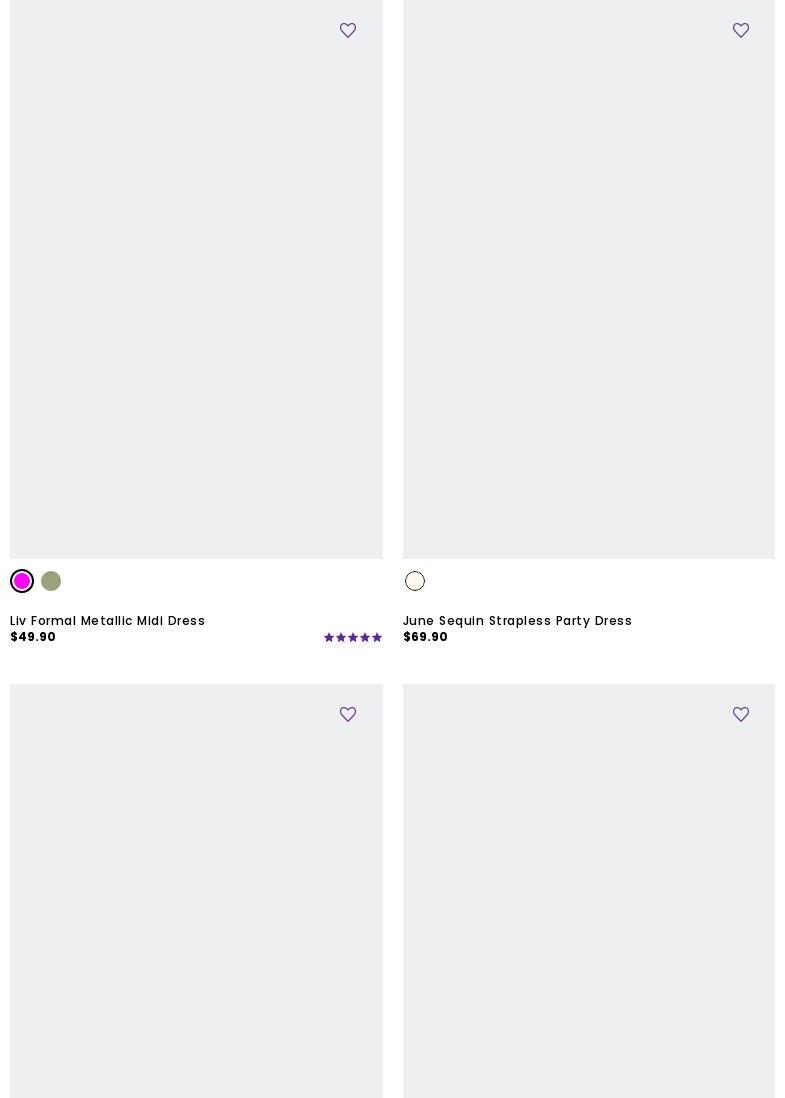Click first star of Liv dress rating

(x=329, y=637)
